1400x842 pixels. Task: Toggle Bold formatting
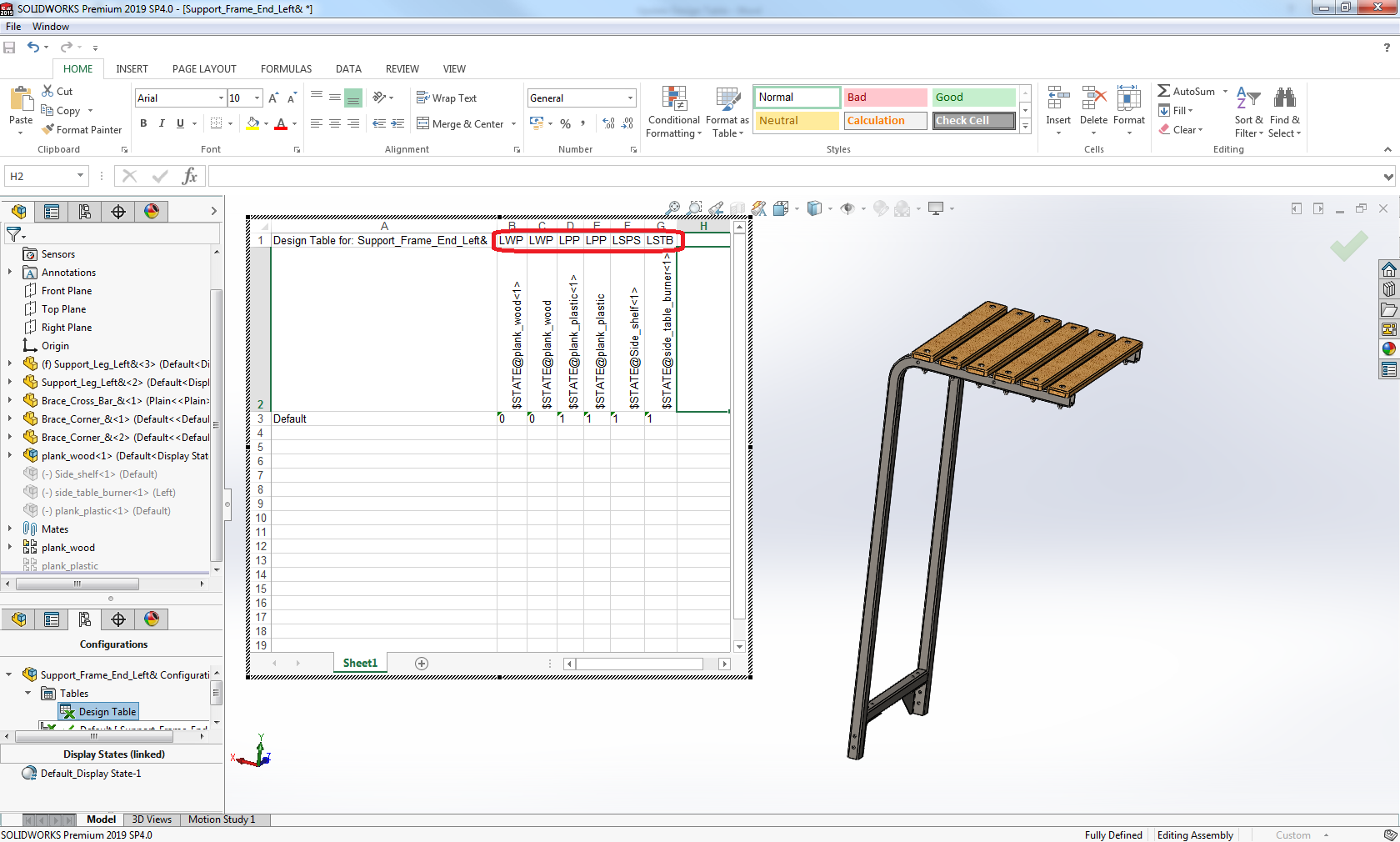143,123
